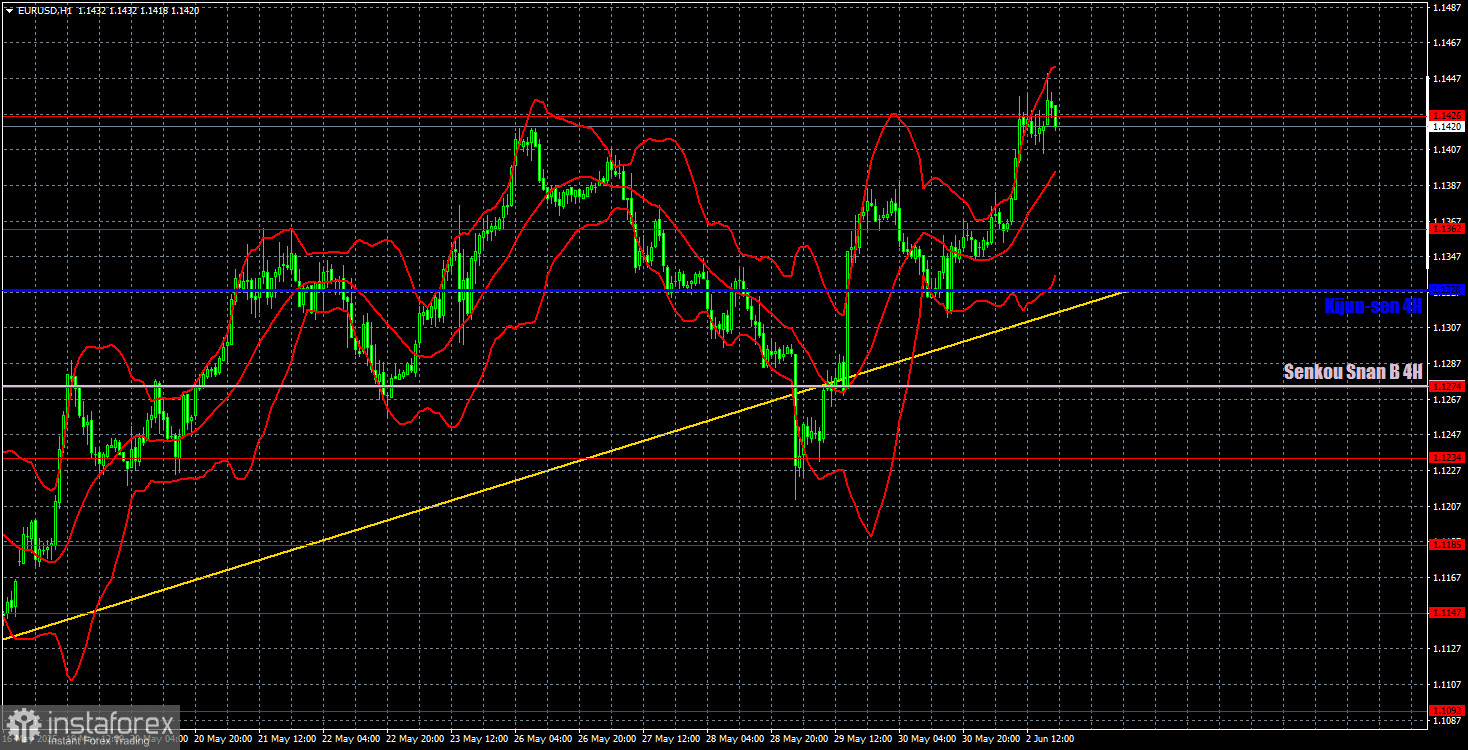Click the 20 May 20:00 time label
The width and height of the screenshot is (1468, 750).
click(225, 739)
